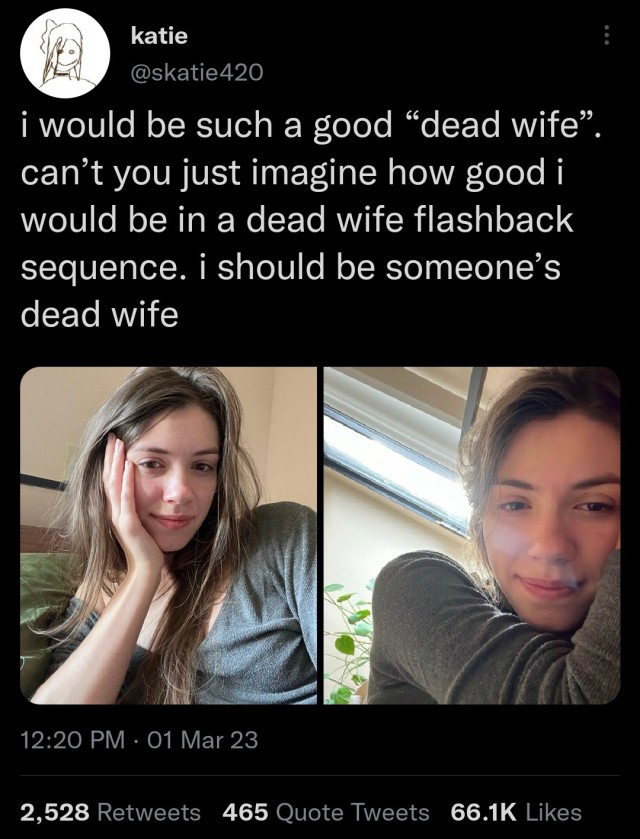Screen dimensions: 640x839
Task: Click the display name katie
Action: [159, 36]
